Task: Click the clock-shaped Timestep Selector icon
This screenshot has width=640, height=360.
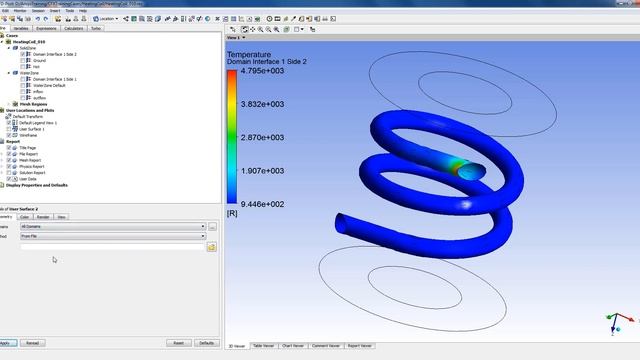Action: 269,19
